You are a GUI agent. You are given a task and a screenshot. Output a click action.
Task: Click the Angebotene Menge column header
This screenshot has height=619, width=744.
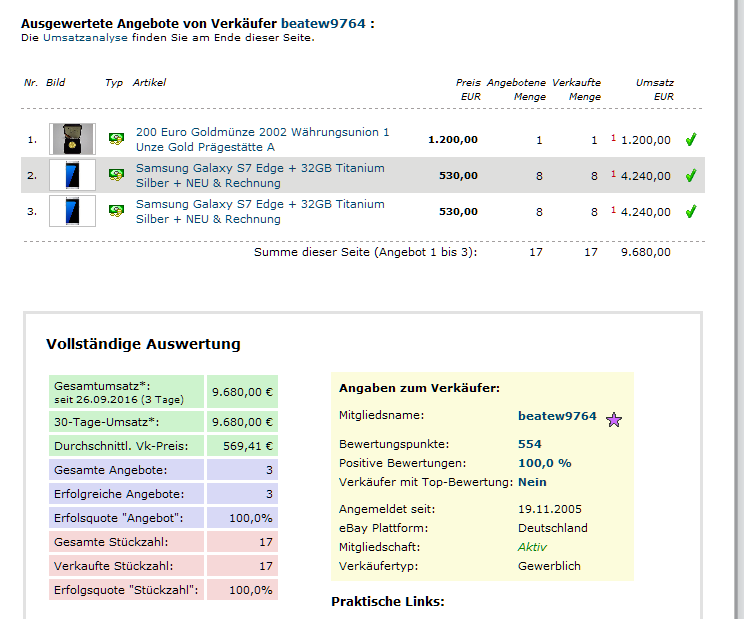click(516, 90)
